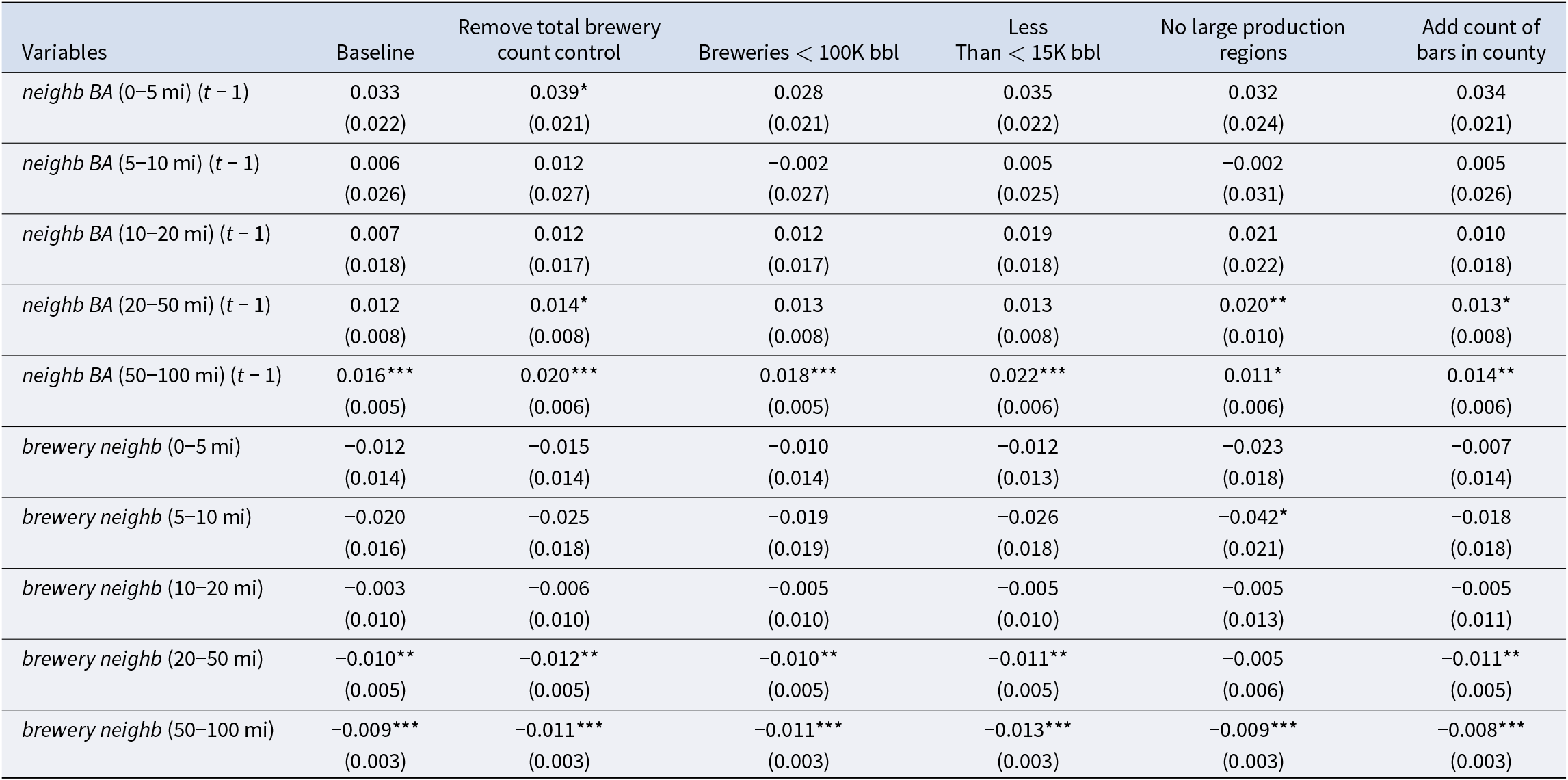Select the 0.039* coefficient cell
The width and height of the screenshot is (1568, 780).
click(559, 92)
